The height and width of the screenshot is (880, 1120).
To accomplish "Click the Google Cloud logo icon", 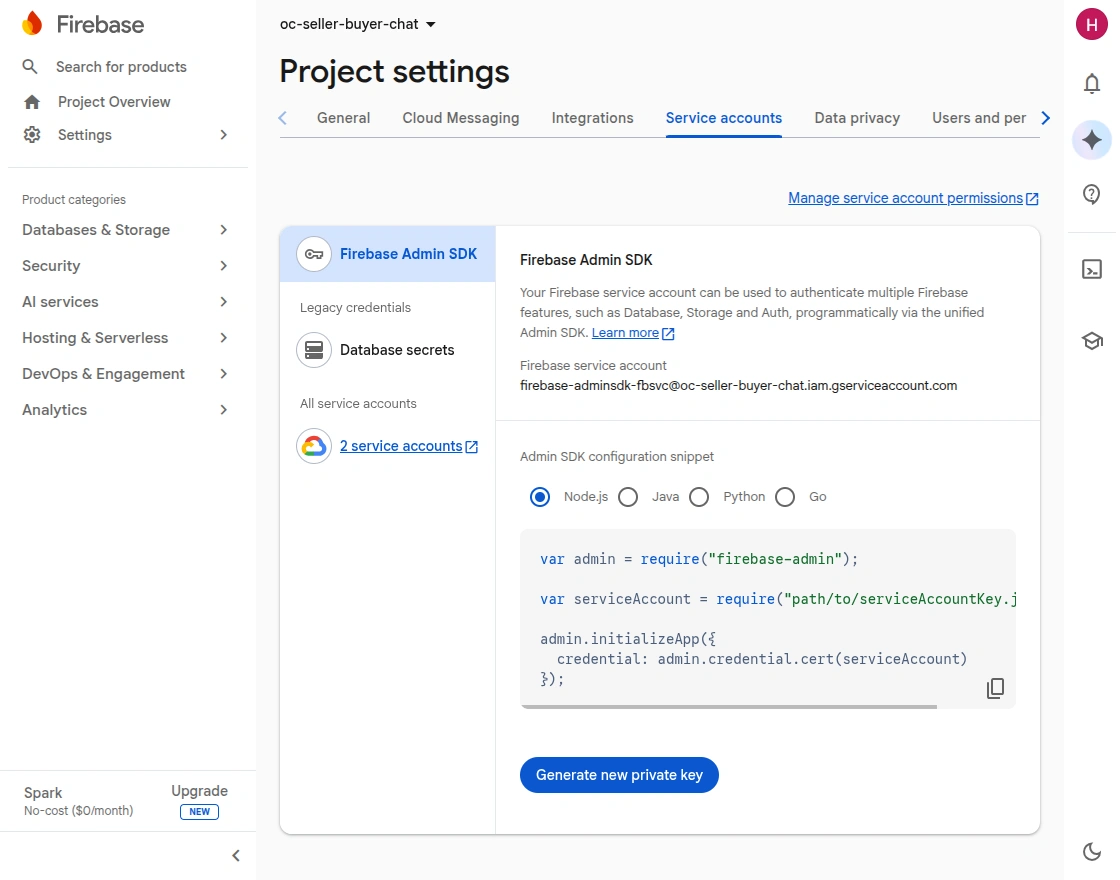I will 314,446.
